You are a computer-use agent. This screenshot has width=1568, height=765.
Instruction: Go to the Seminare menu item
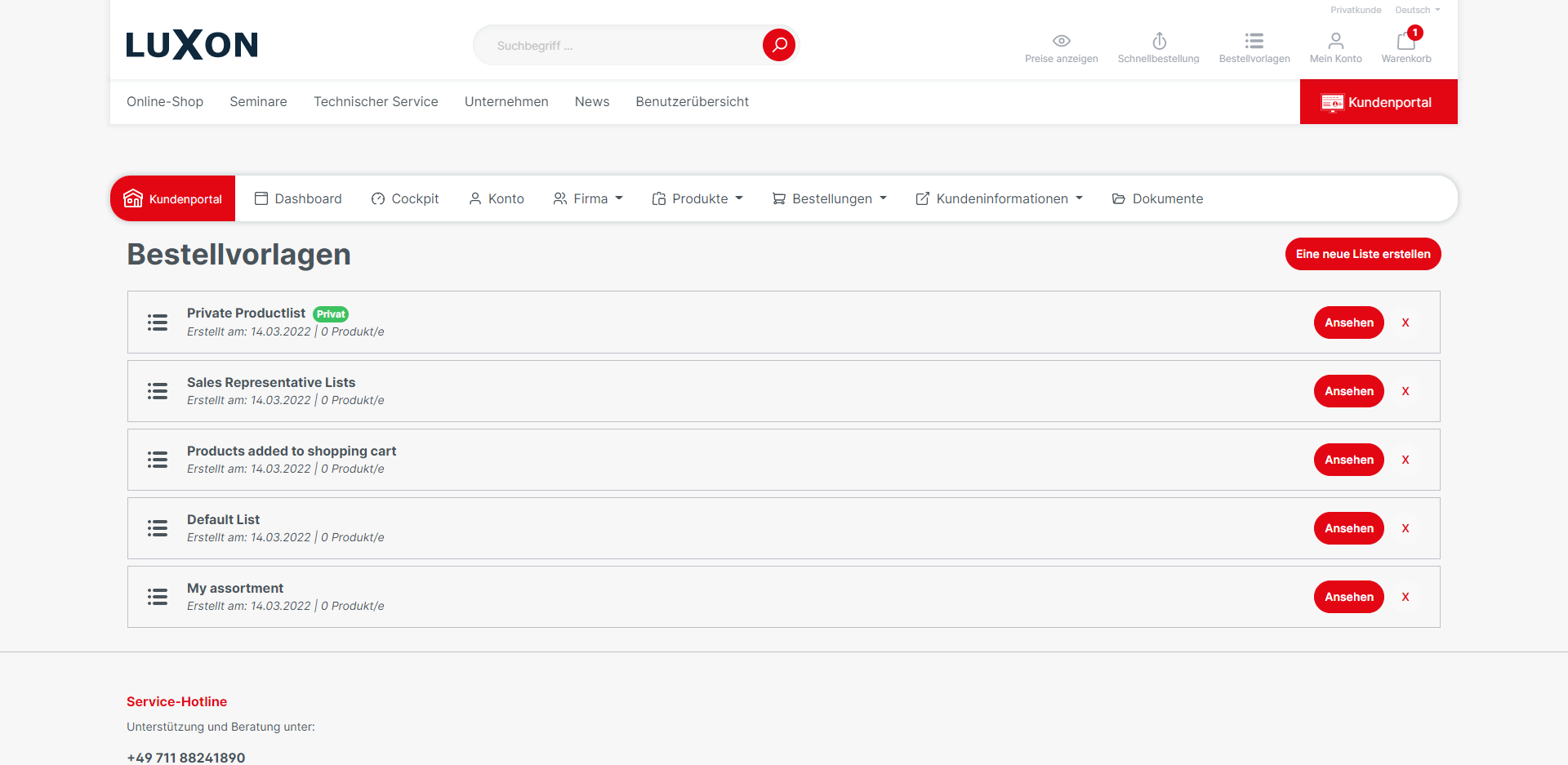[x=258, y=101]
